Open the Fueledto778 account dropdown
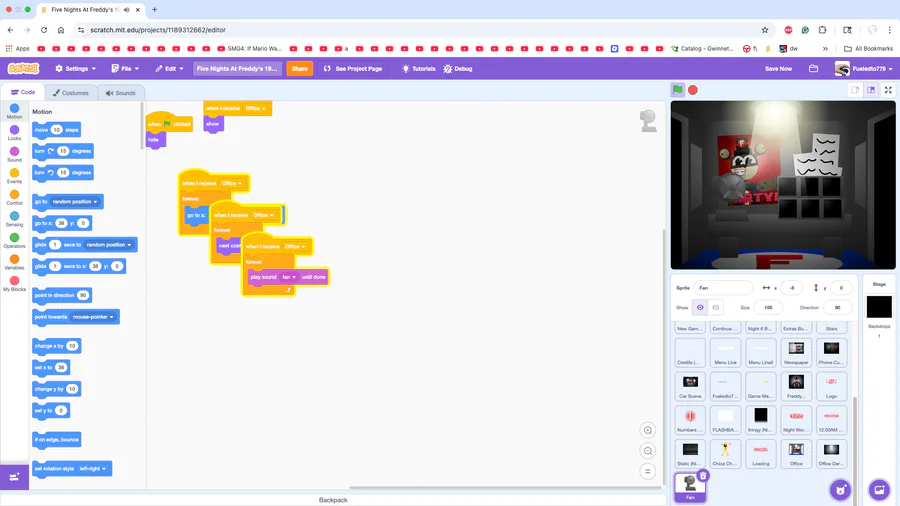The width and height of the screenshot is (900, 506). [x=864, y=68]
